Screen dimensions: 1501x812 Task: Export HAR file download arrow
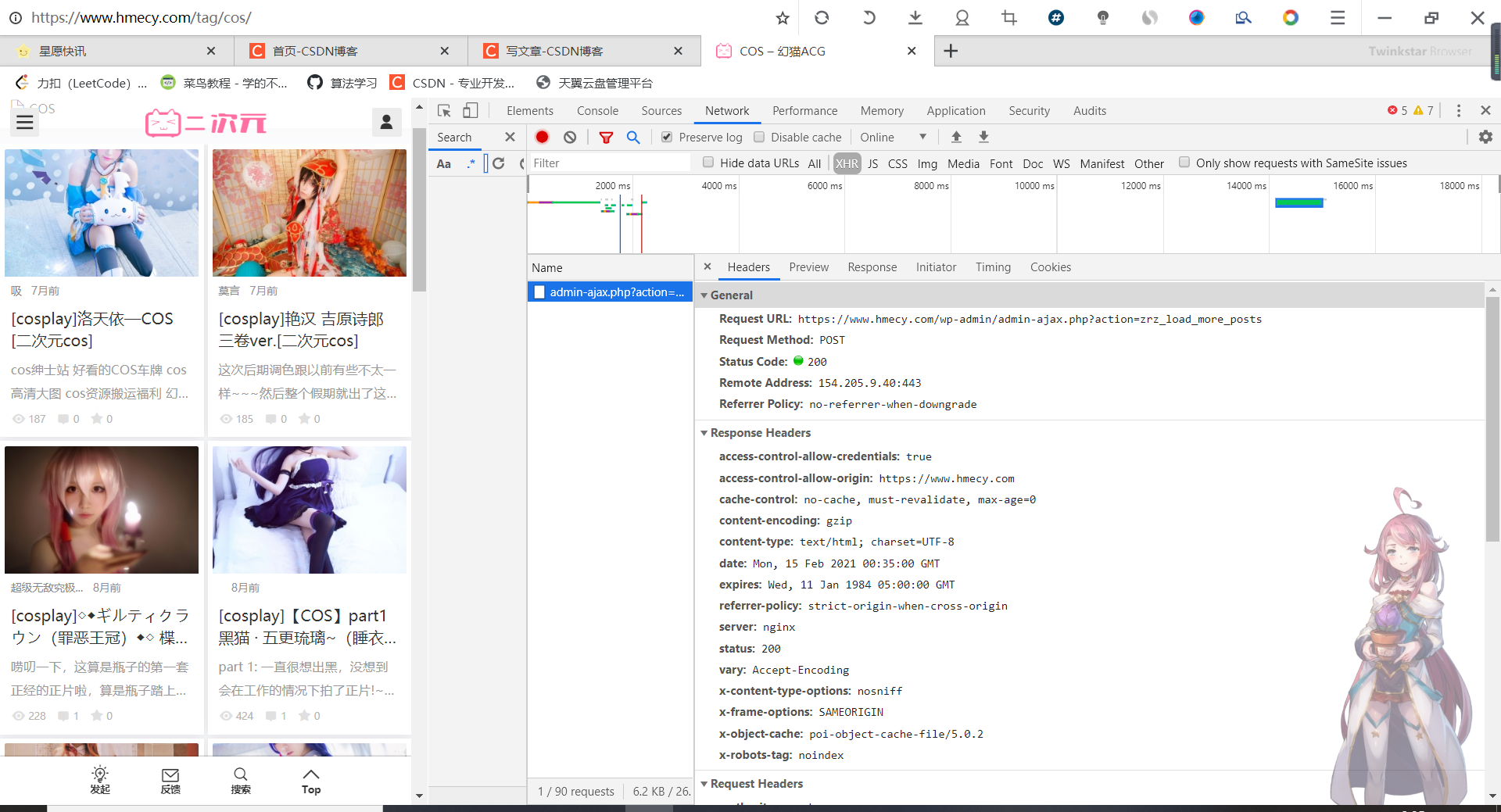(983, 137)
